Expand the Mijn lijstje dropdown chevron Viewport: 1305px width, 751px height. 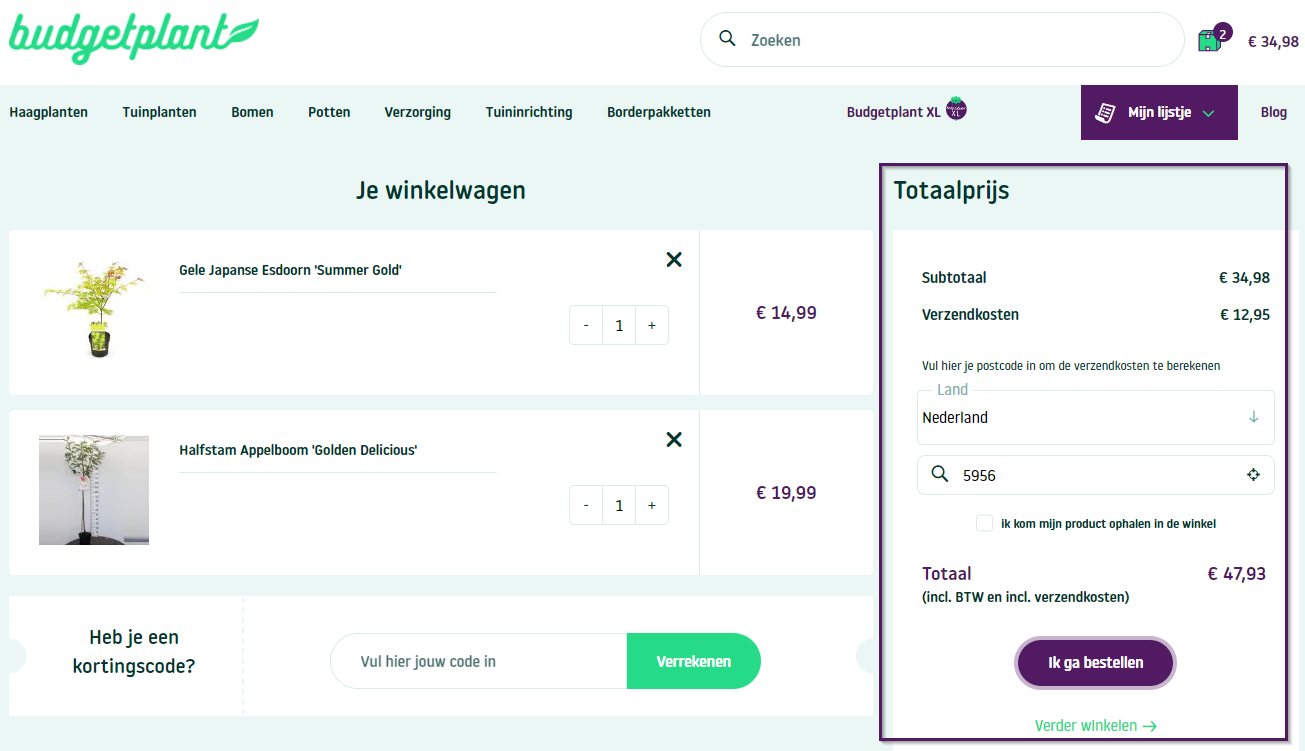pos(1208,114)
